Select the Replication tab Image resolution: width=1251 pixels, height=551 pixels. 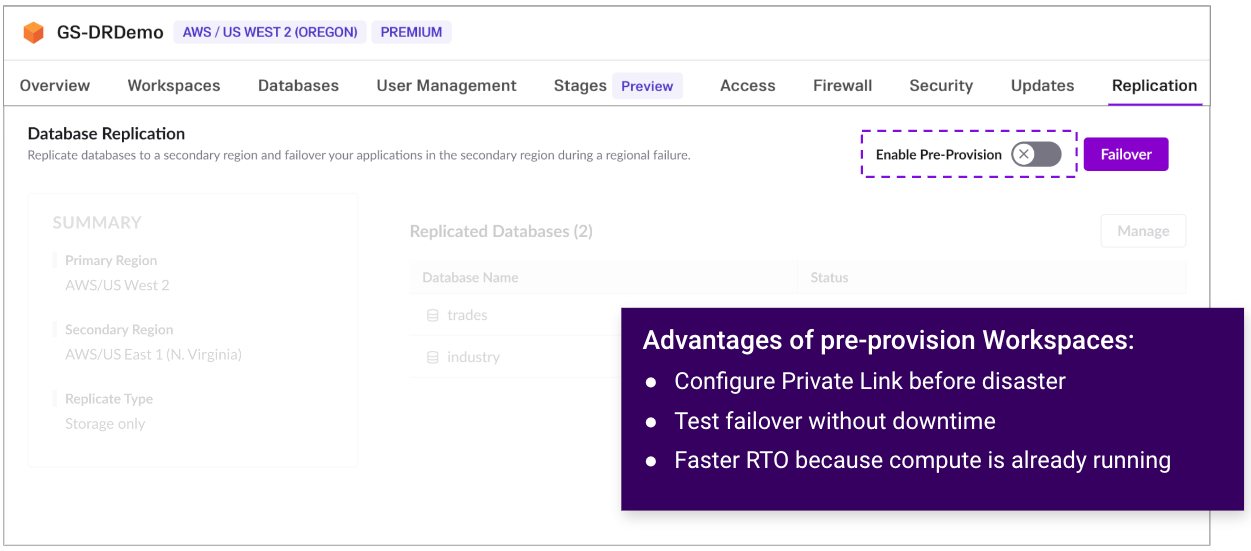point(1154,86)
